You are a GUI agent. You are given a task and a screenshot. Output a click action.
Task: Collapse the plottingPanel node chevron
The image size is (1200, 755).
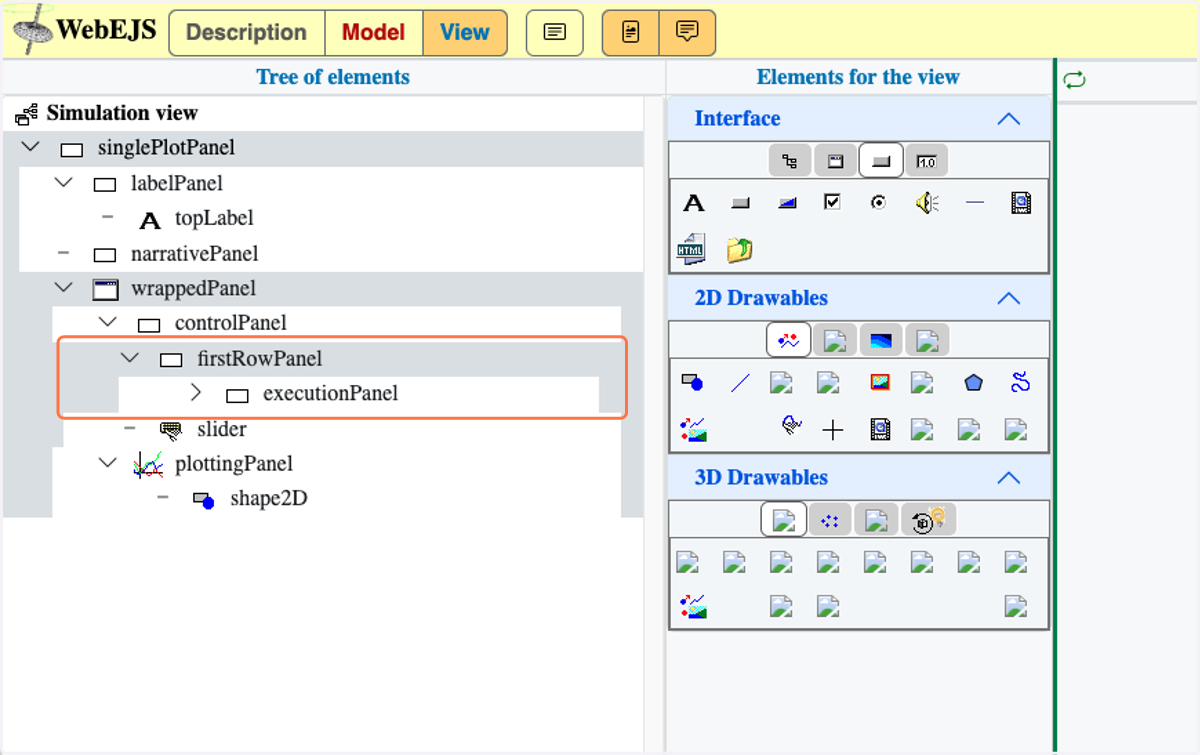(x=108, y=463)
